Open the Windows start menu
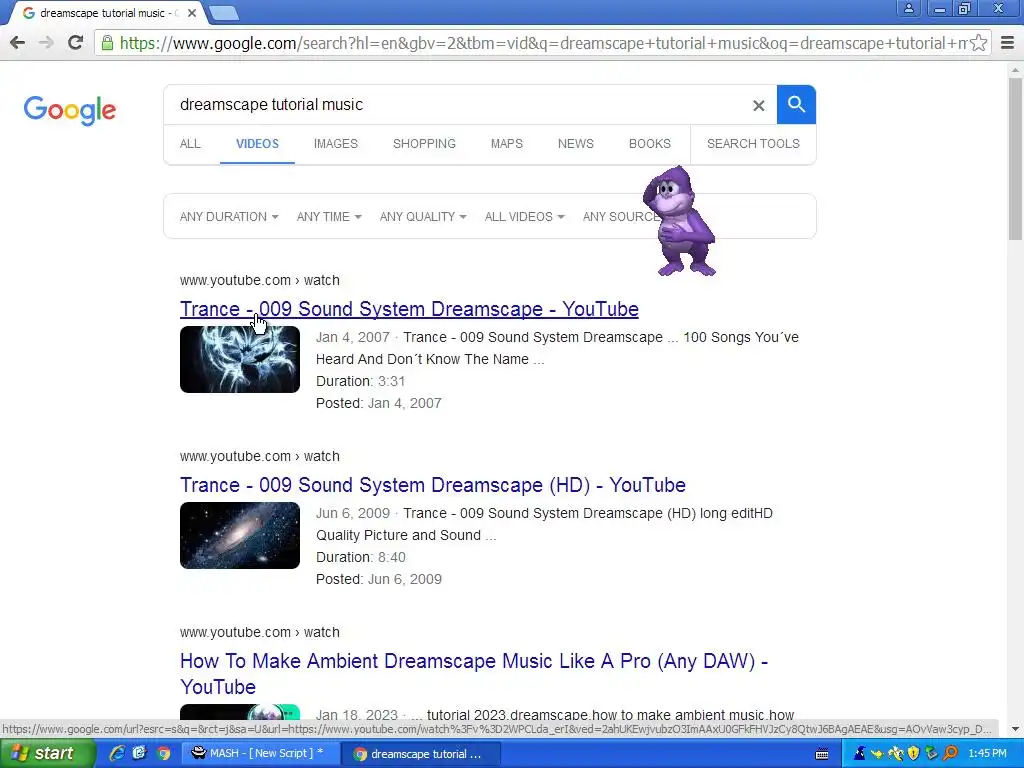The image size is (1024, 768). click(46, 753)
